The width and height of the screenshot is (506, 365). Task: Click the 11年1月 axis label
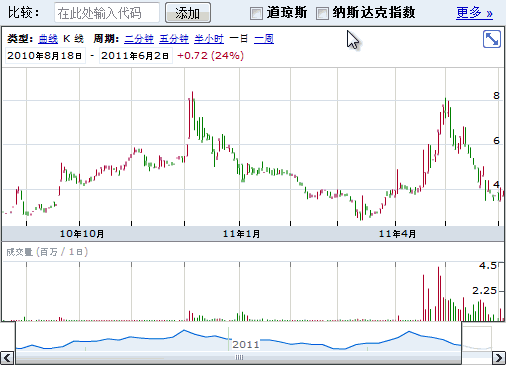coord(241,234)
